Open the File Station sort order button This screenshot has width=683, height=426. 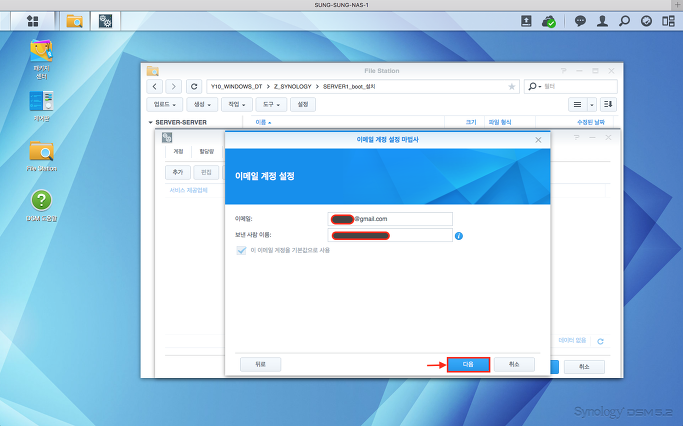(x=609, y=105)
